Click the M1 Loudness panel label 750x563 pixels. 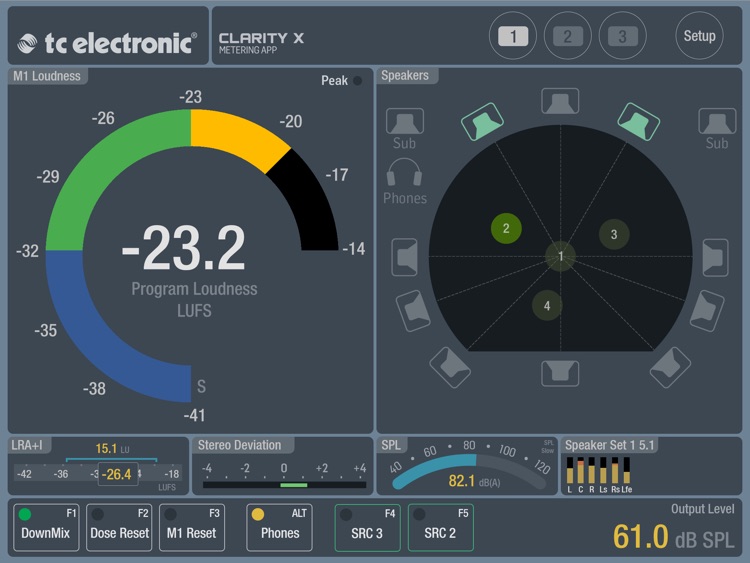[47, 76]
